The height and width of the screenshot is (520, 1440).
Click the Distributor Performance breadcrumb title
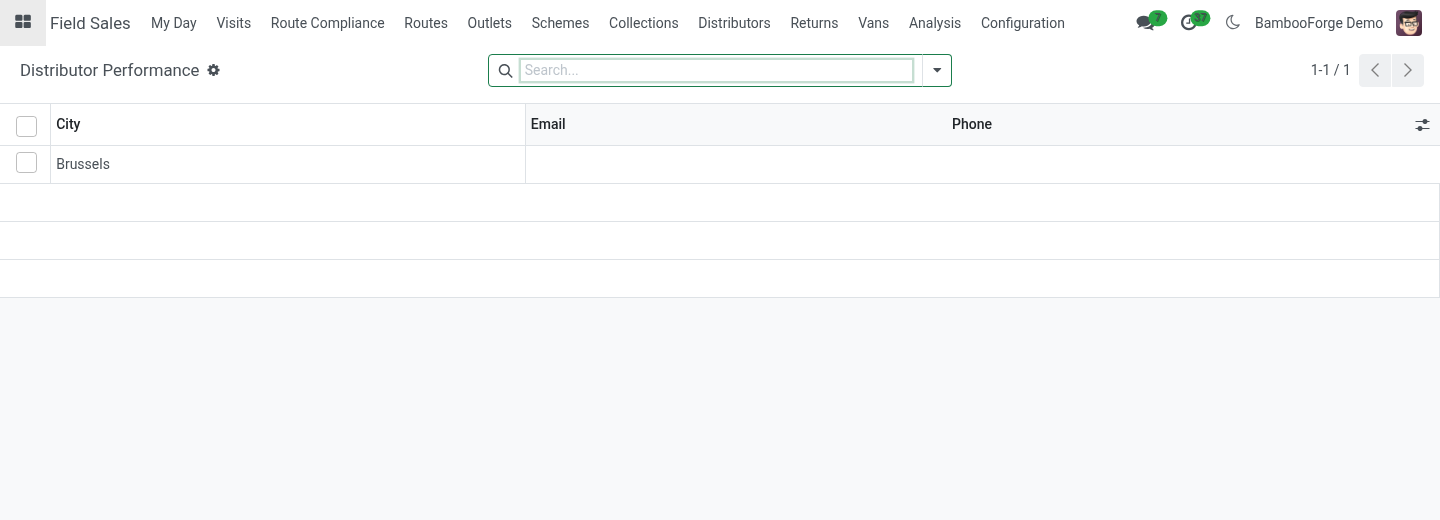pyautogui.click(x=110, y=70)
